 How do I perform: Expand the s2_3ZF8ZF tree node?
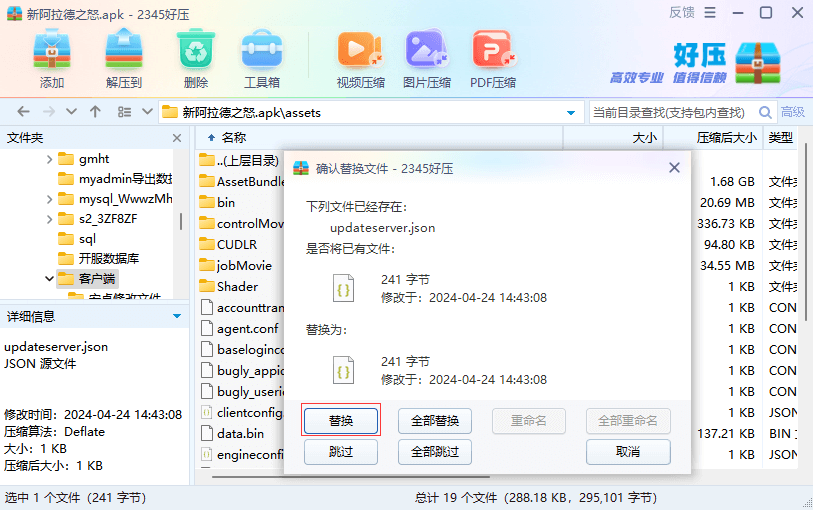[49, 219]
